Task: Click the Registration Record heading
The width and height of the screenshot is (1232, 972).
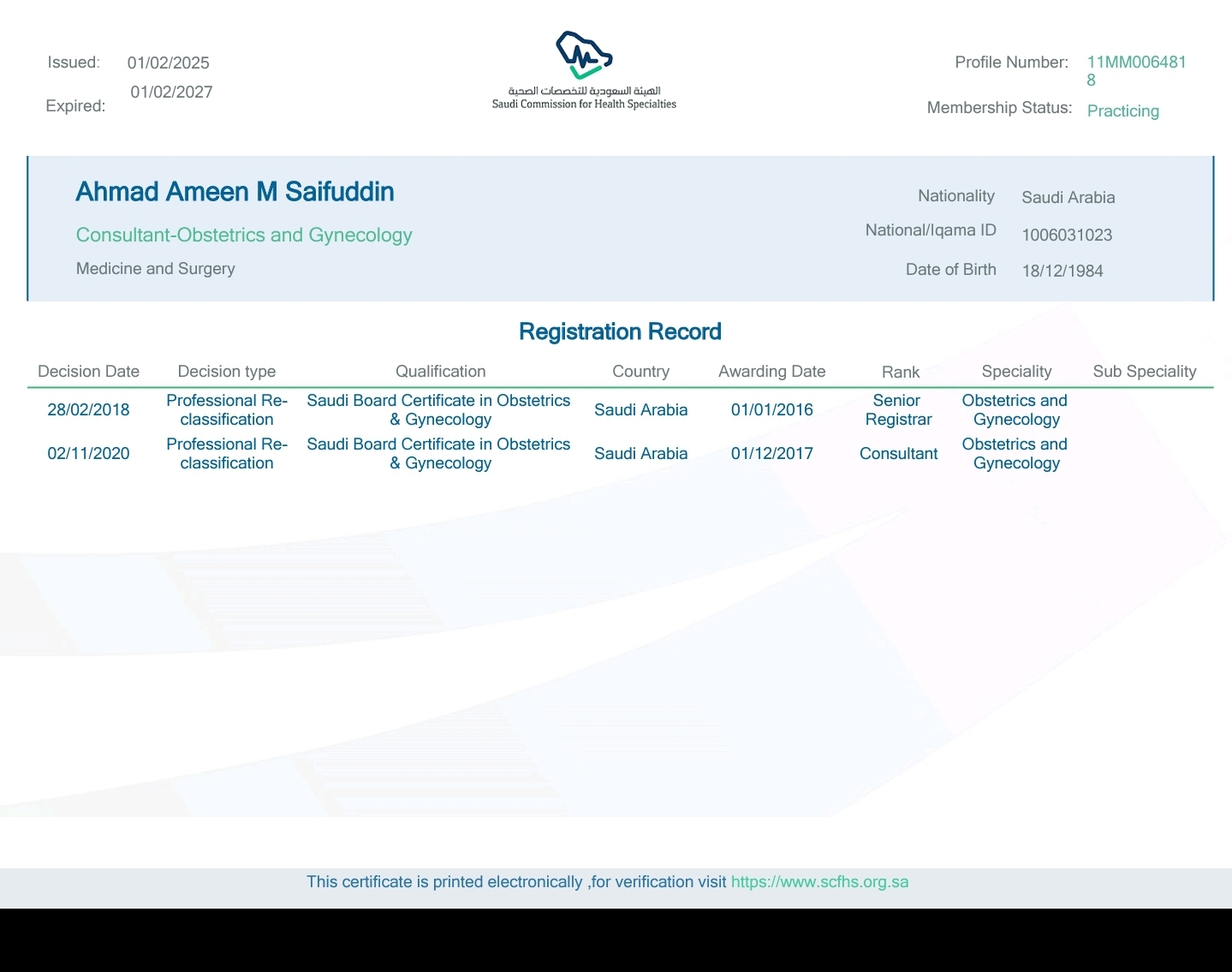Action: click(x=620, y=332)
